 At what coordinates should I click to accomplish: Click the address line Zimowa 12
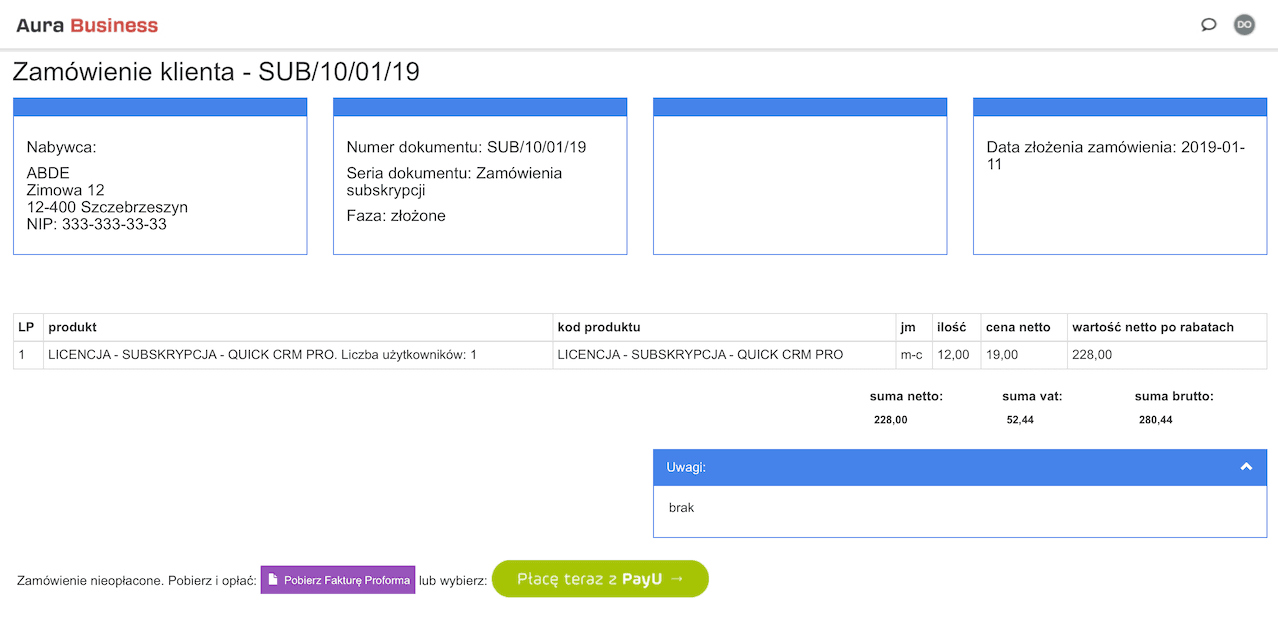pyautogui.click(x=66, y=190)
